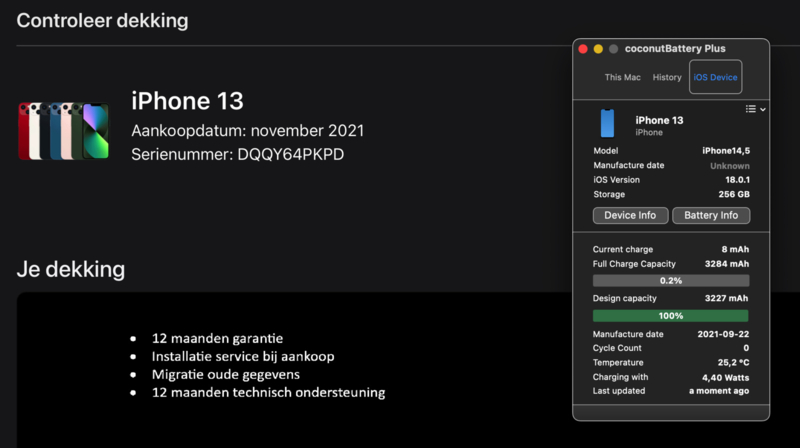Close the coconutBattery Plus window
800x448 pixels.
(x=583, y=49)
